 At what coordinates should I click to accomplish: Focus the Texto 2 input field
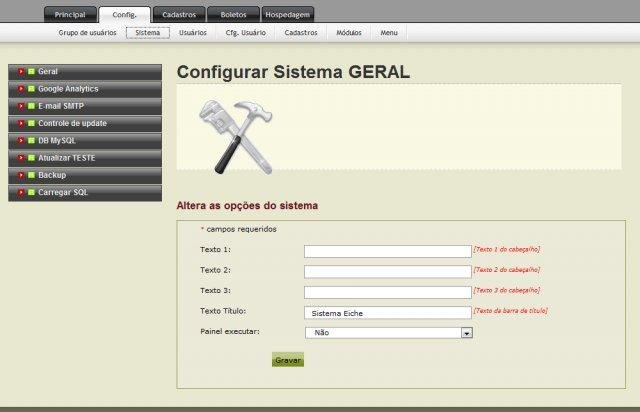(x=388, y=272)
